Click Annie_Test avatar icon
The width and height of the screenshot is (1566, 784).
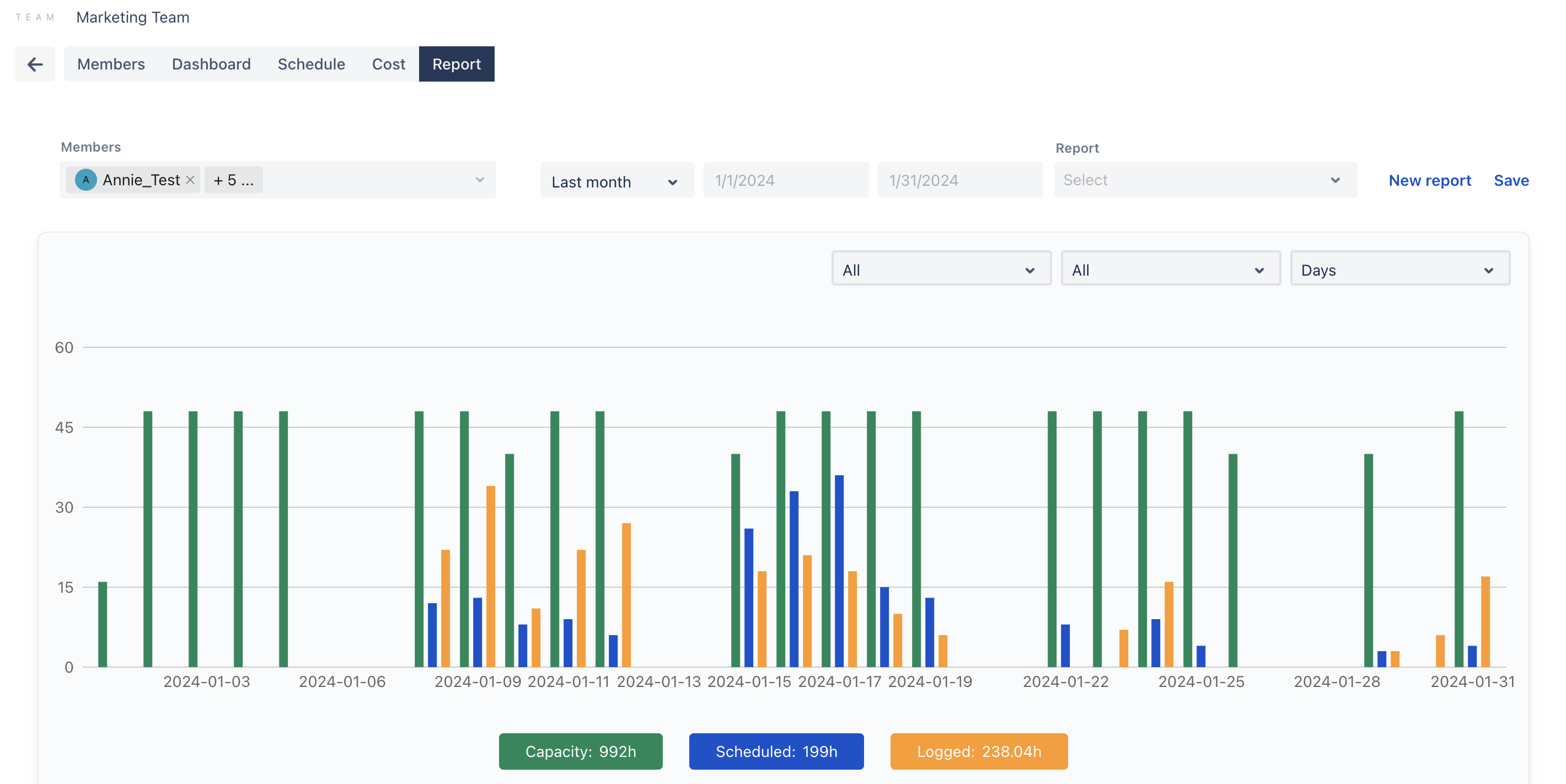click(x=85, y=180)
